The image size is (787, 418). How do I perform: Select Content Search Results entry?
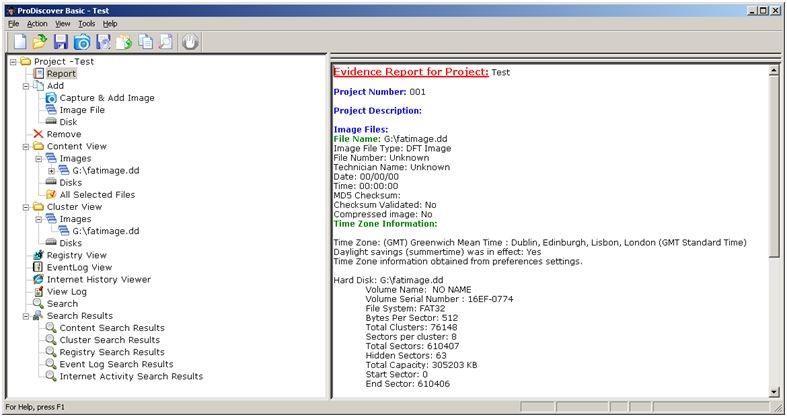(x=111, y=328)
